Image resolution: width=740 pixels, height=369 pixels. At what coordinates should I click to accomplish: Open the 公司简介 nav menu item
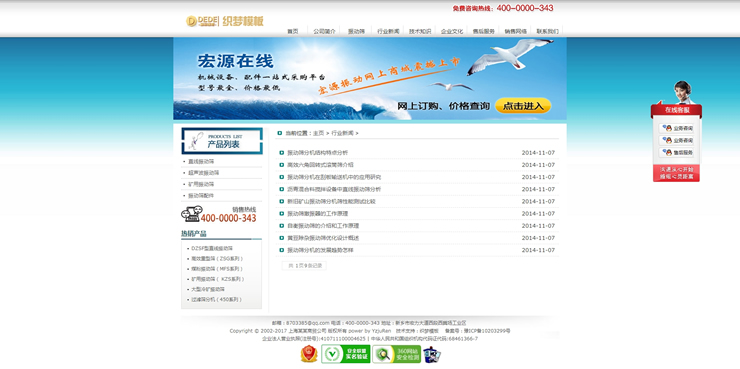(324, 31)
